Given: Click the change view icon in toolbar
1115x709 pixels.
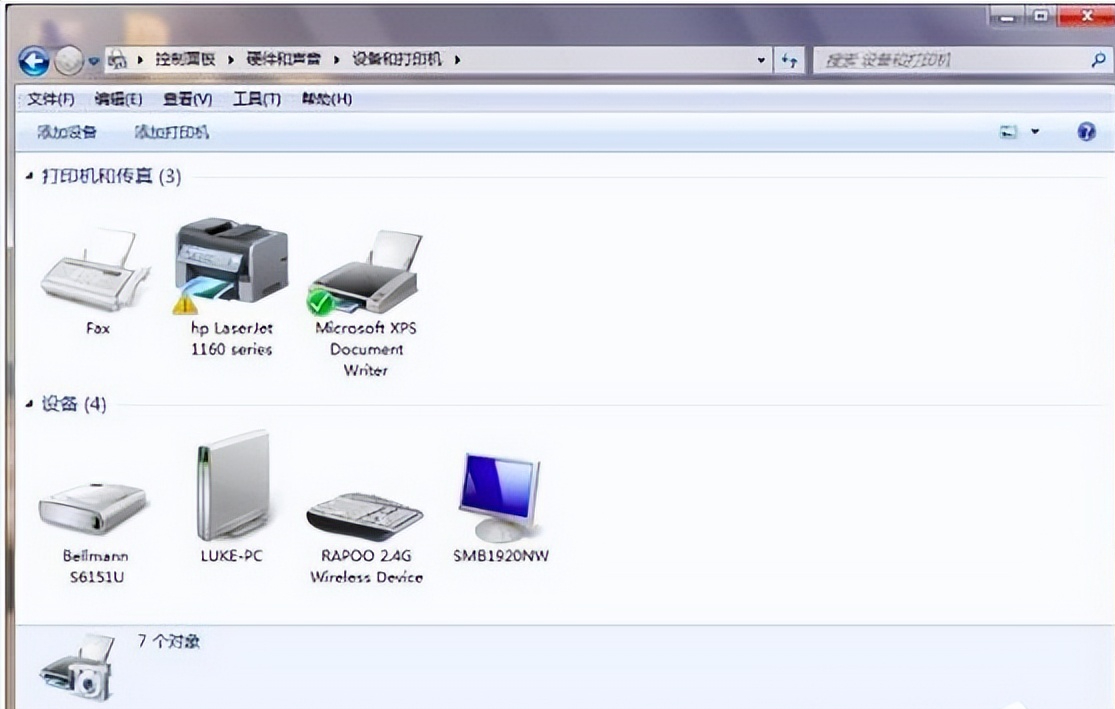Looking at the screenshot, I should tap(1010, 132).
